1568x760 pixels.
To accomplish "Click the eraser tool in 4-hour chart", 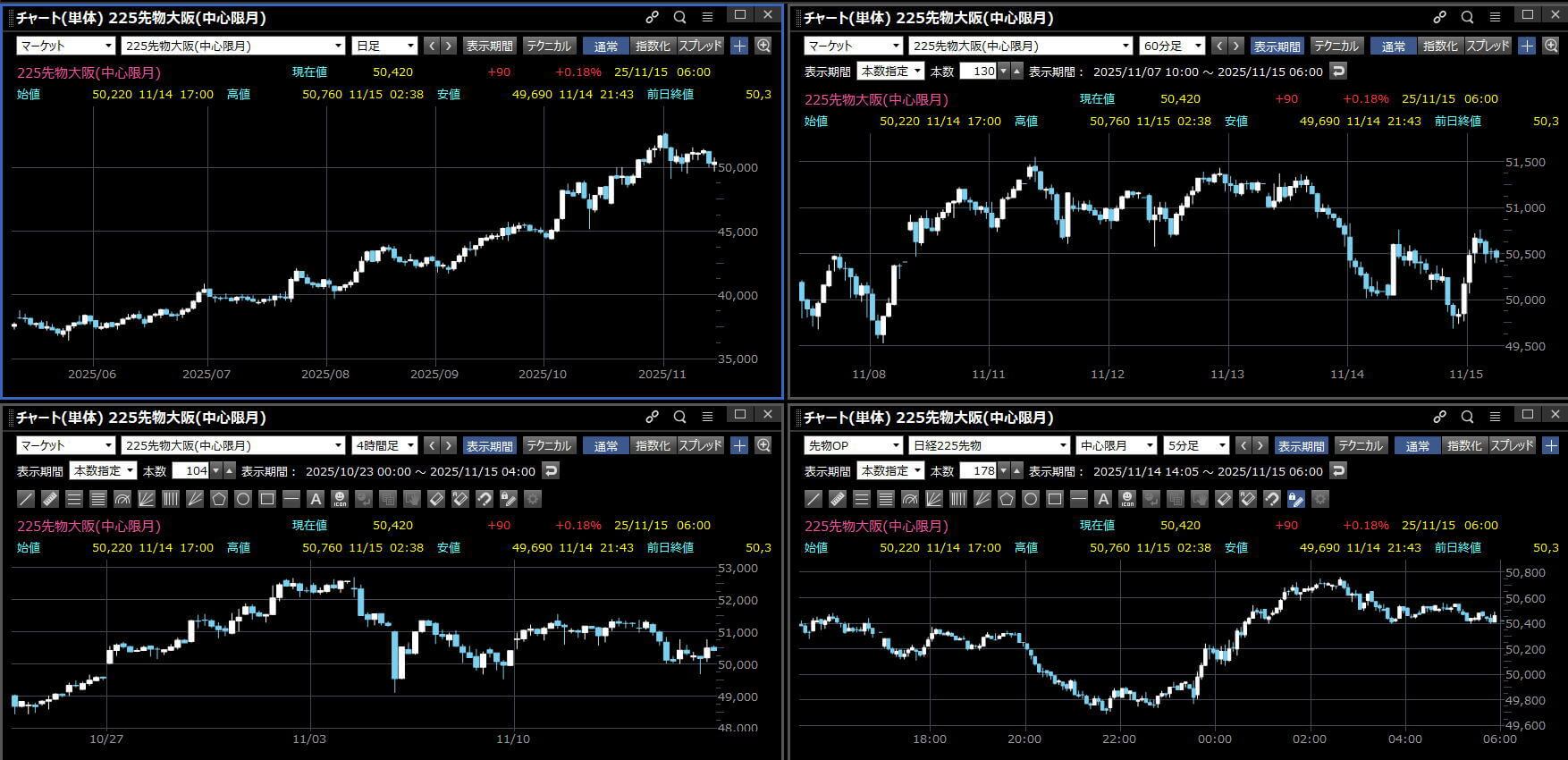I will tap(51, 499).
